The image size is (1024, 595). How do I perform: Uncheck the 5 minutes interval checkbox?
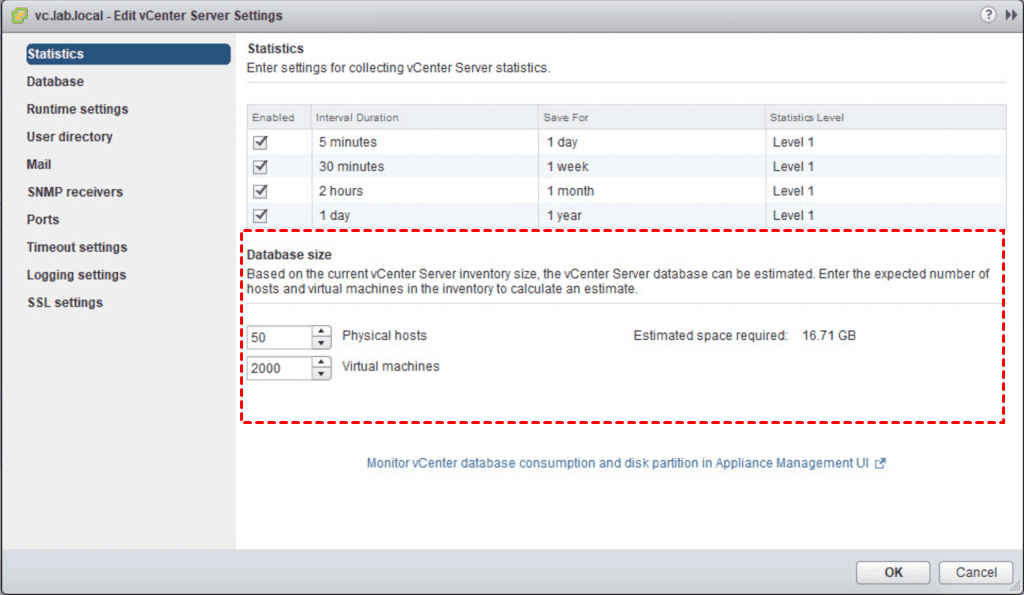(260, 142)
